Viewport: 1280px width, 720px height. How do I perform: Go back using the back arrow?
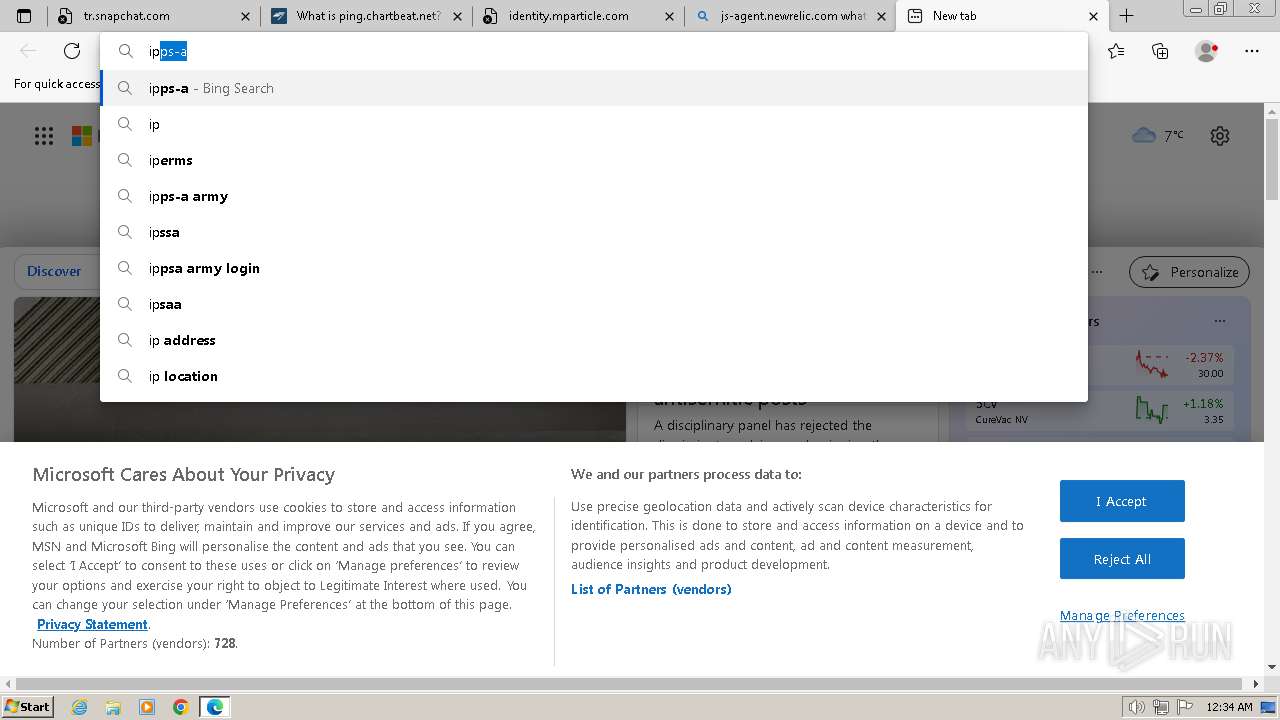(x=28, y=51)
